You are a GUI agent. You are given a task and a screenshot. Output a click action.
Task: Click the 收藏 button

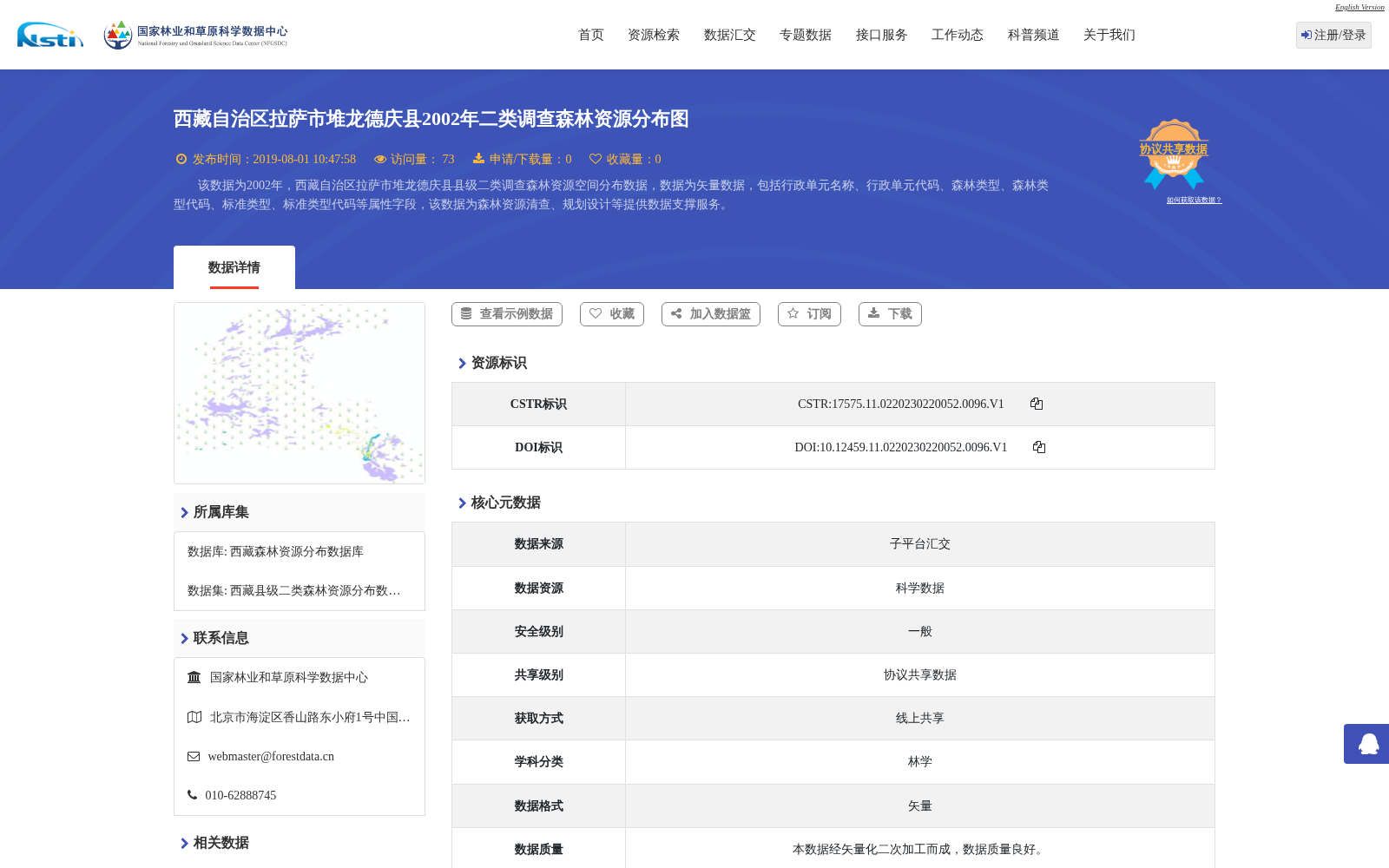[x=612, y=314]
